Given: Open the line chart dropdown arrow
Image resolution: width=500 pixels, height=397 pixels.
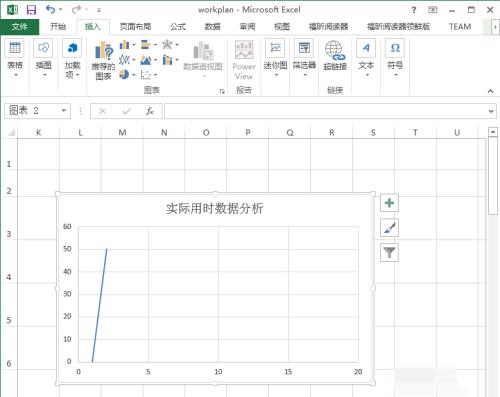Looking at the screenshot, I should [x=133, y=60].
